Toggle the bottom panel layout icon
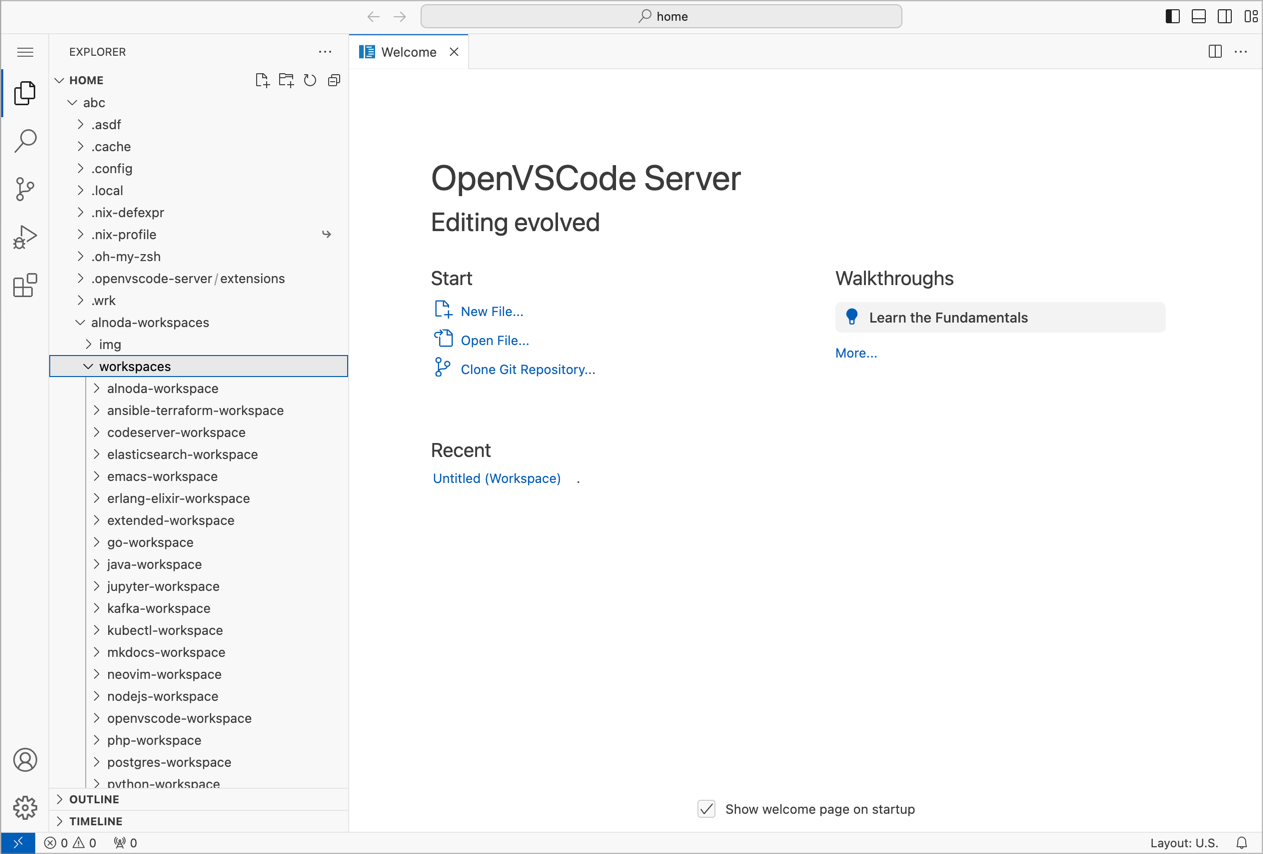This screenshot has width=1263, height=854. (1199, 16)
